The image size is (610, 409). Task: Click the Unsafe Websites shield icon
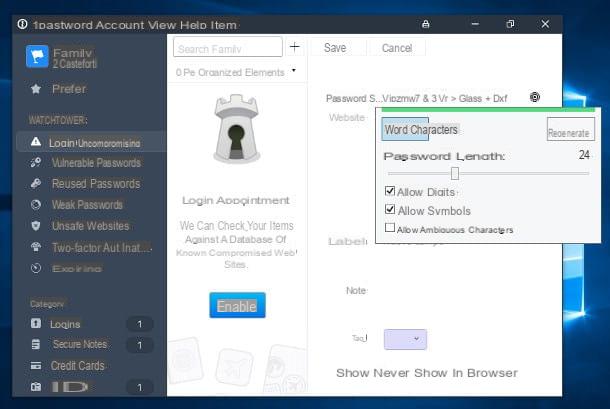[x=36, y=226]
